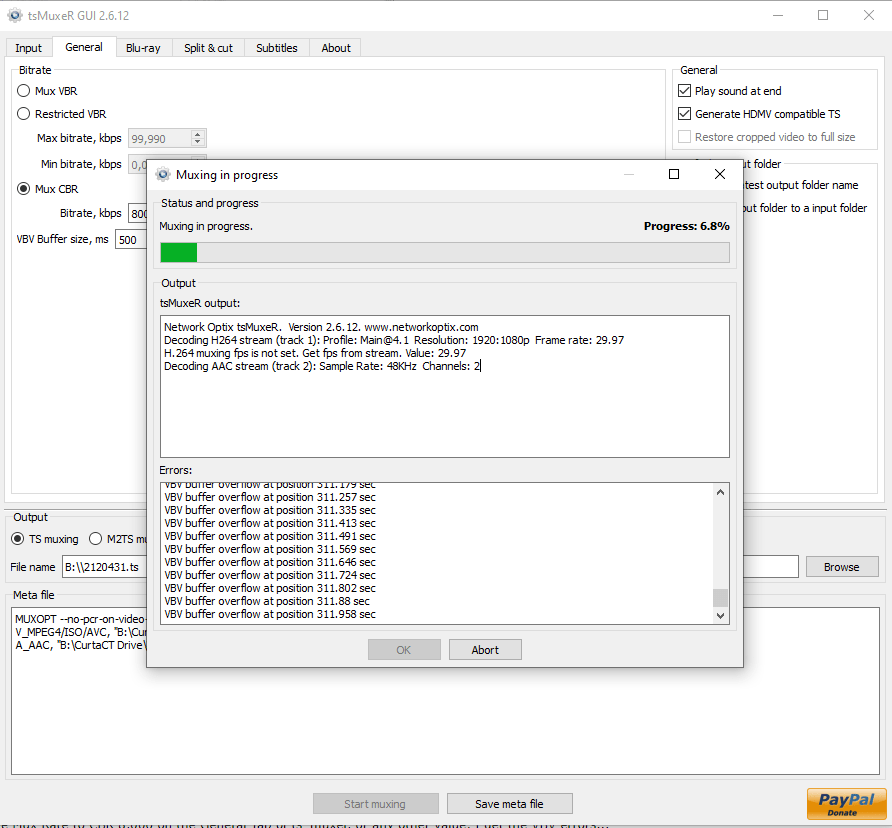Click Browse to choose an output file
This screenshot has height=828, width=892.
[x=841, y=566]
